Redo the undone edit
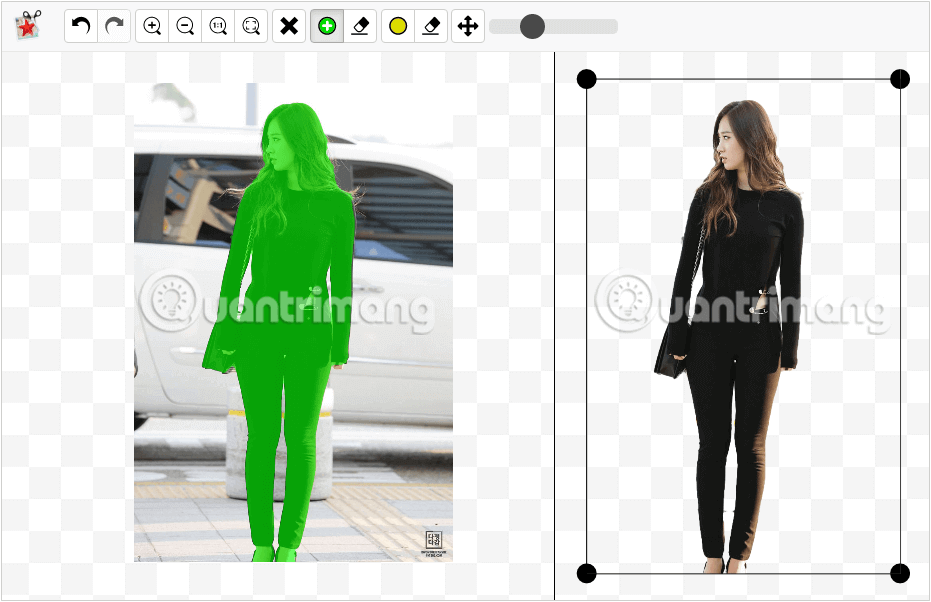Screen dimensions: 931x602 [114, 26]
